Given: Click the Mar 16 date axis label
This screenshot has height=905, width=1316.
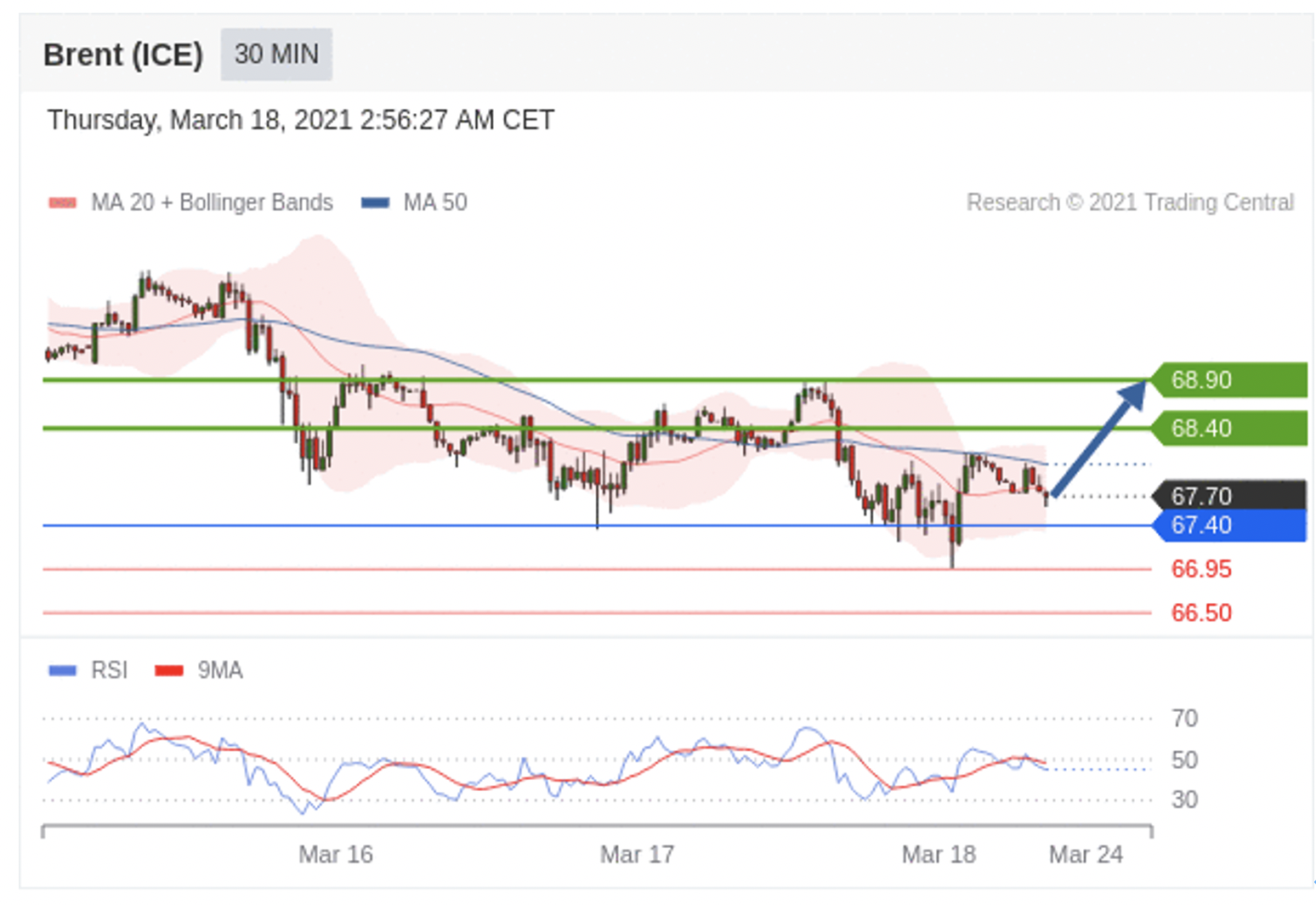Looking at the screenshot, I should click(x=336, y=854).
